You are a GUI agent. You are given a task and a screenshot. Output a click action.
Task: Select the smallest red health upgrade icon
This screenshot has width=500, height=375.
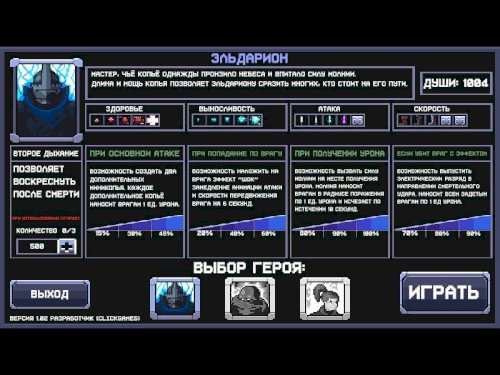click(97, 120)
